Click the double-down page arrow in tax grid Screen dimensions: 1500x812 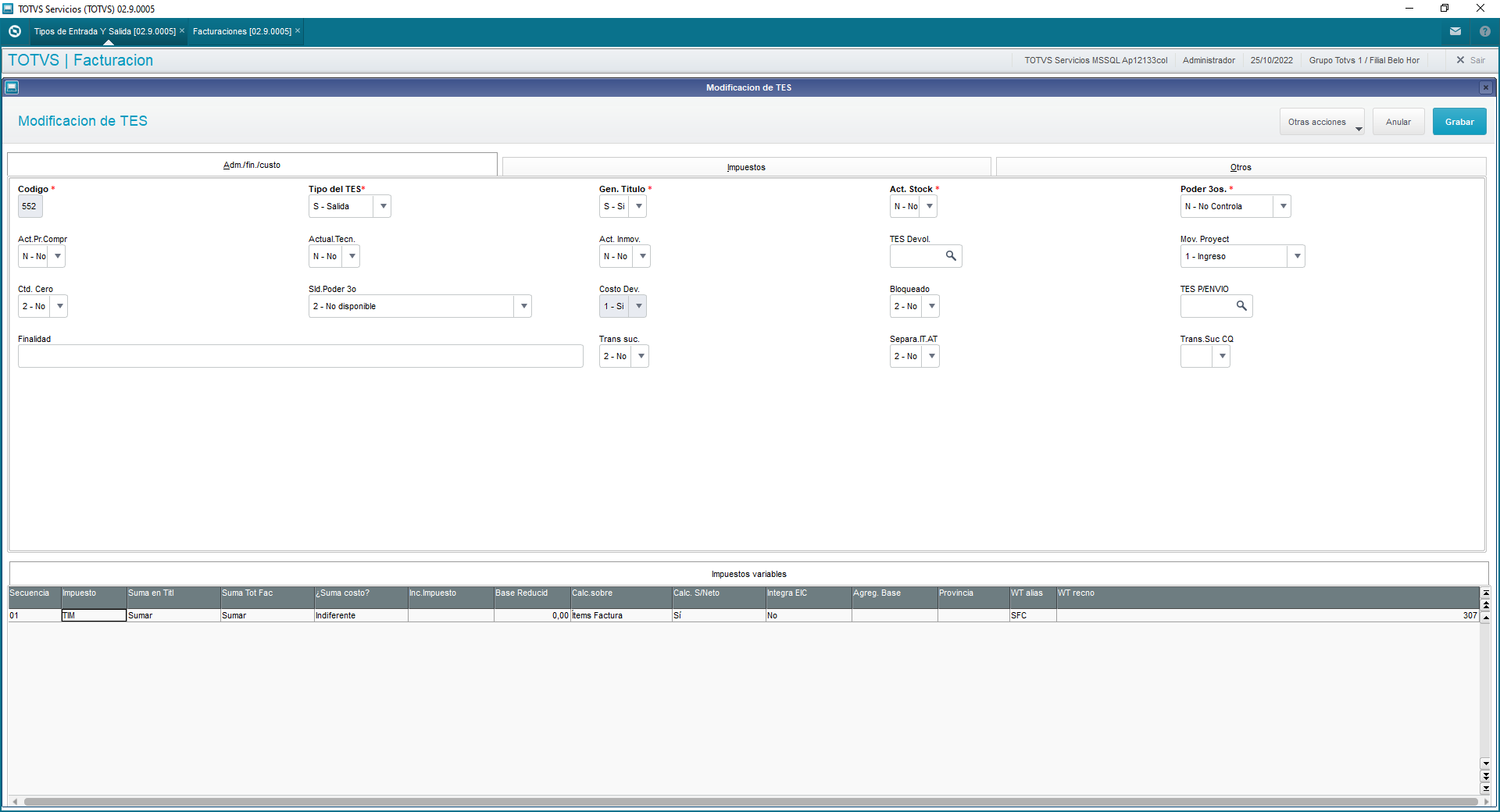[1486, 776]
